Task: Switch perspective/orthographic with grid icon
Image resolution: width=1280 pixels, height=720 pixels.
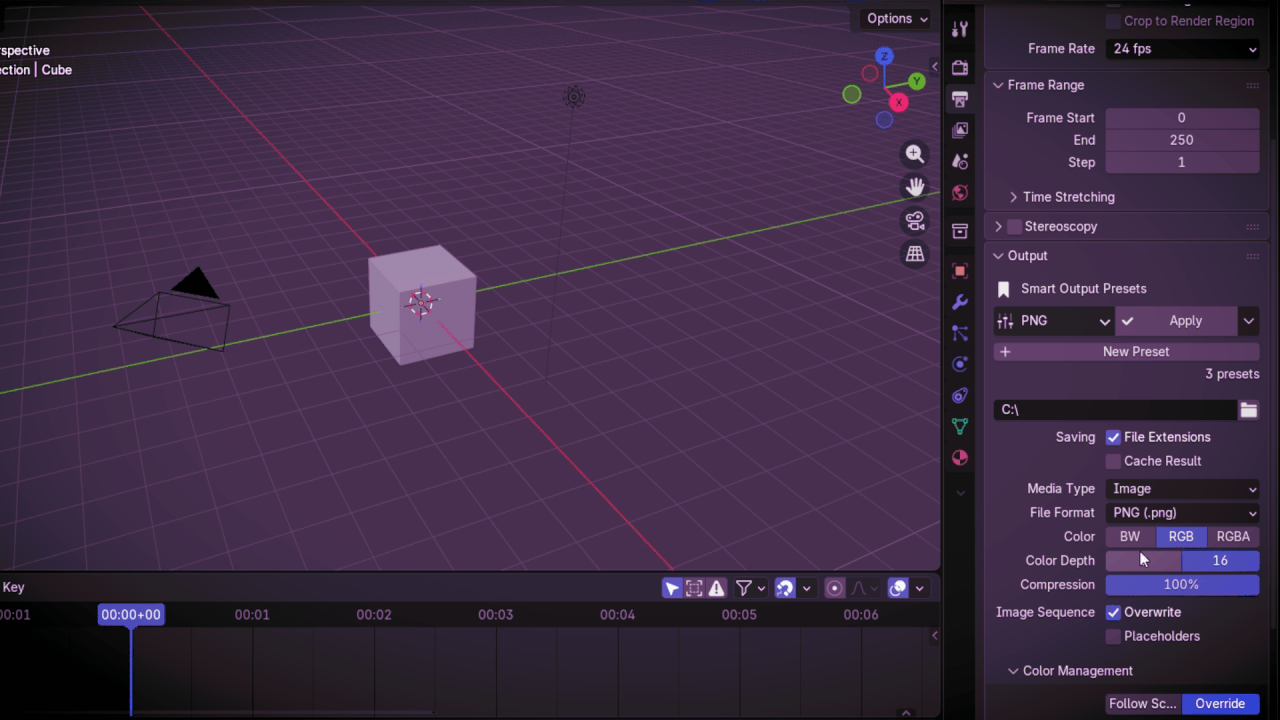Action: click(x=914, y=254)
